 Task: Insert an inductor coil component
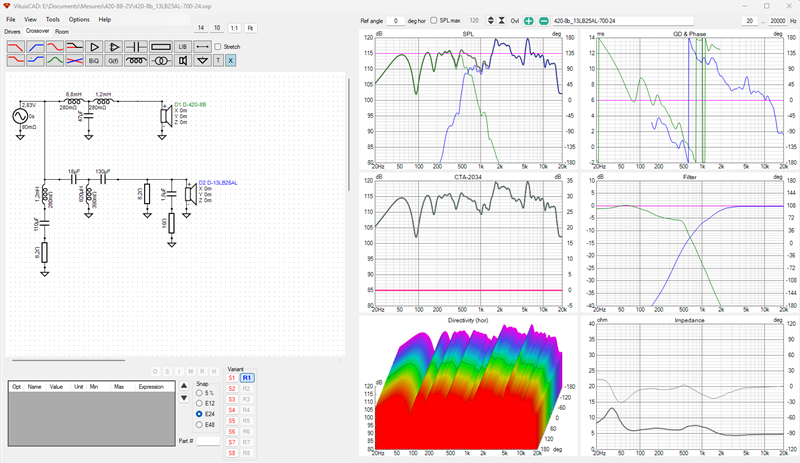point(136,61)
